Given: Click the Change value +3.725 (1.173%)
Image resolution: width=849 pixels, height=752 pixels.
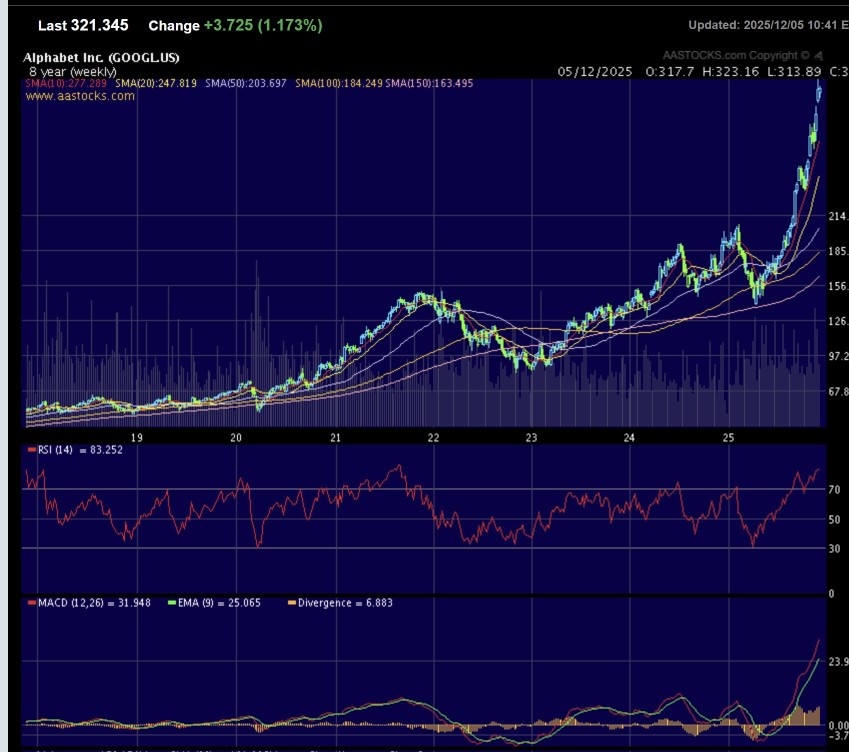Looking at the screenshot, I should tap(263, 25).
